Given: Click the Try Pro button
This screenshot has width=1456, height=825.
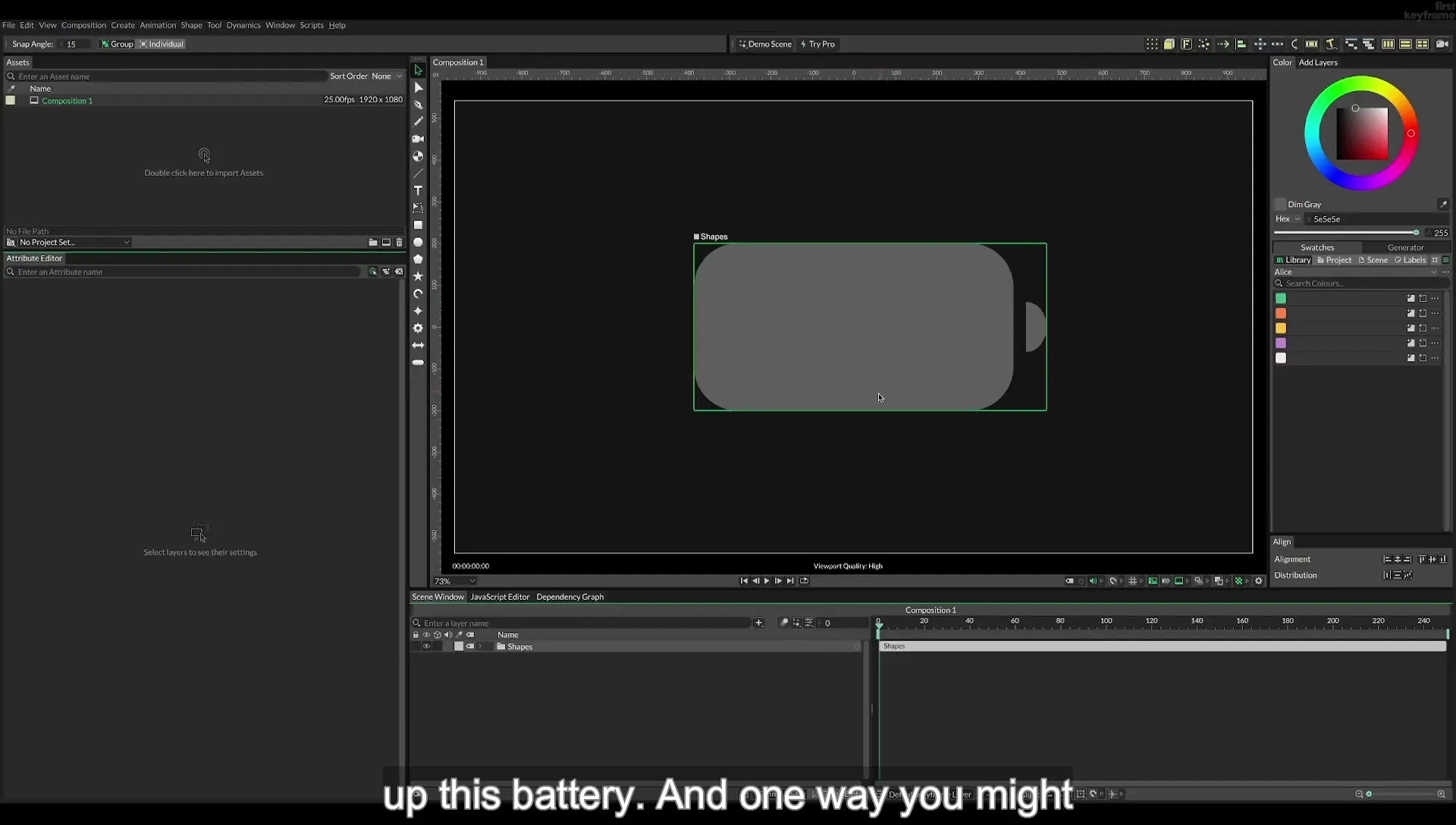Looking at the screenshot, I should tap(817, 44).
